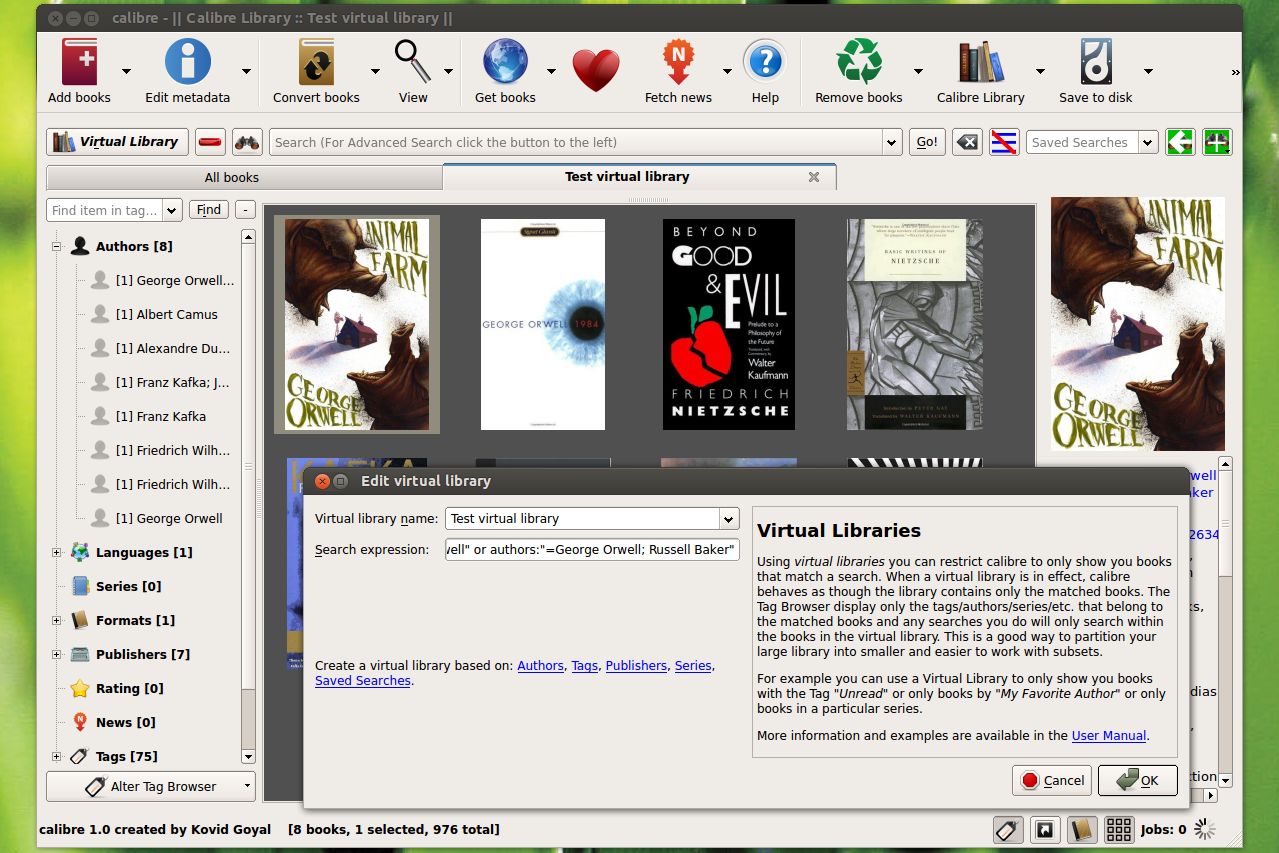Switch to the All books tab
1279x853 pixels.
point(244,177)
